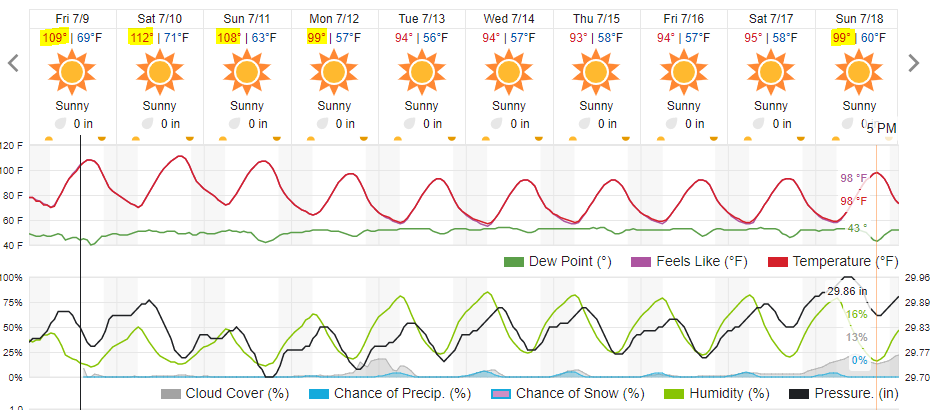The width and height of the screenshot is (939, 410).
Task: Click the previous days left arrow
Action: click(13, 63)
